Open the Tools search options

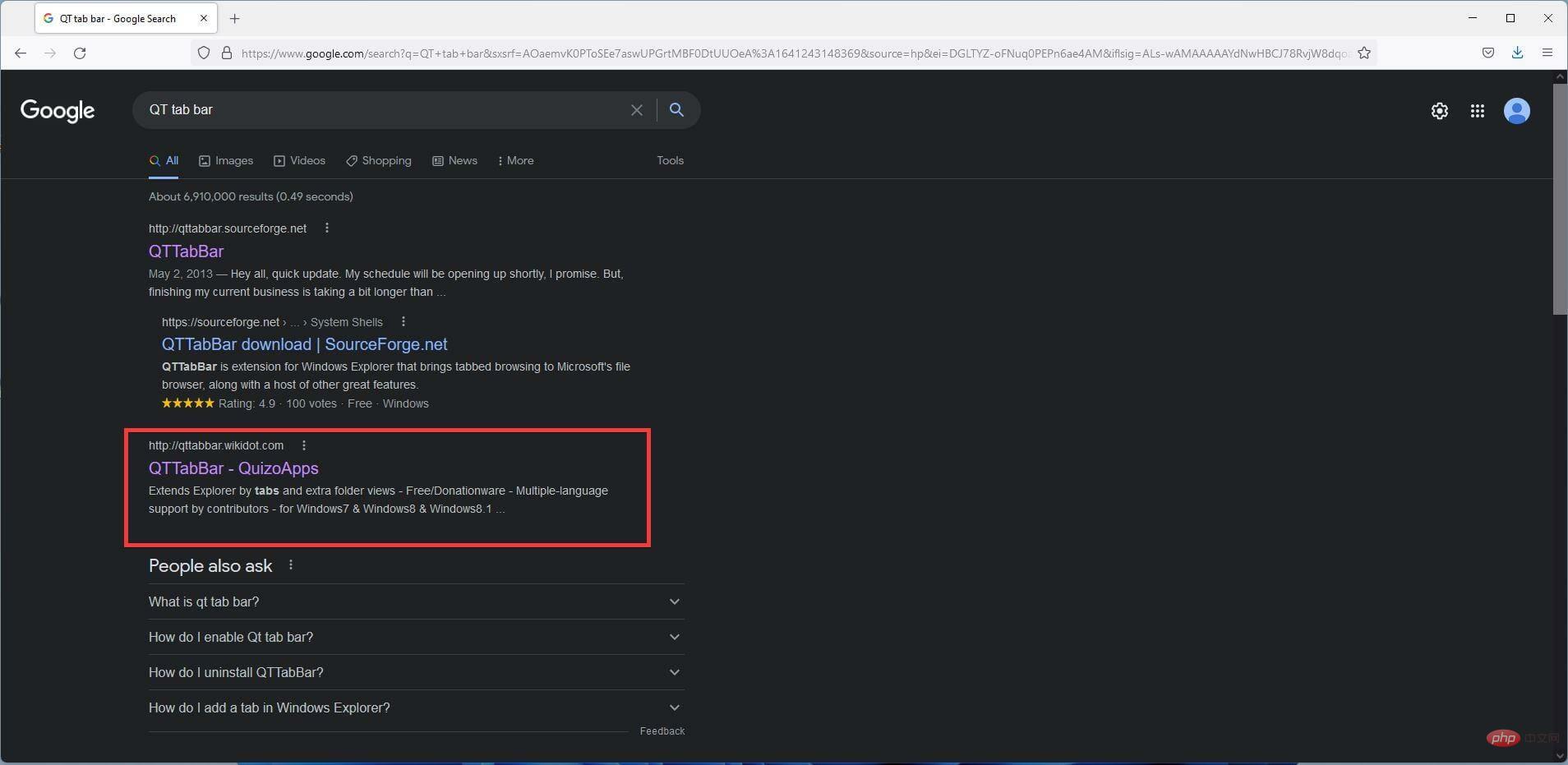670,160
